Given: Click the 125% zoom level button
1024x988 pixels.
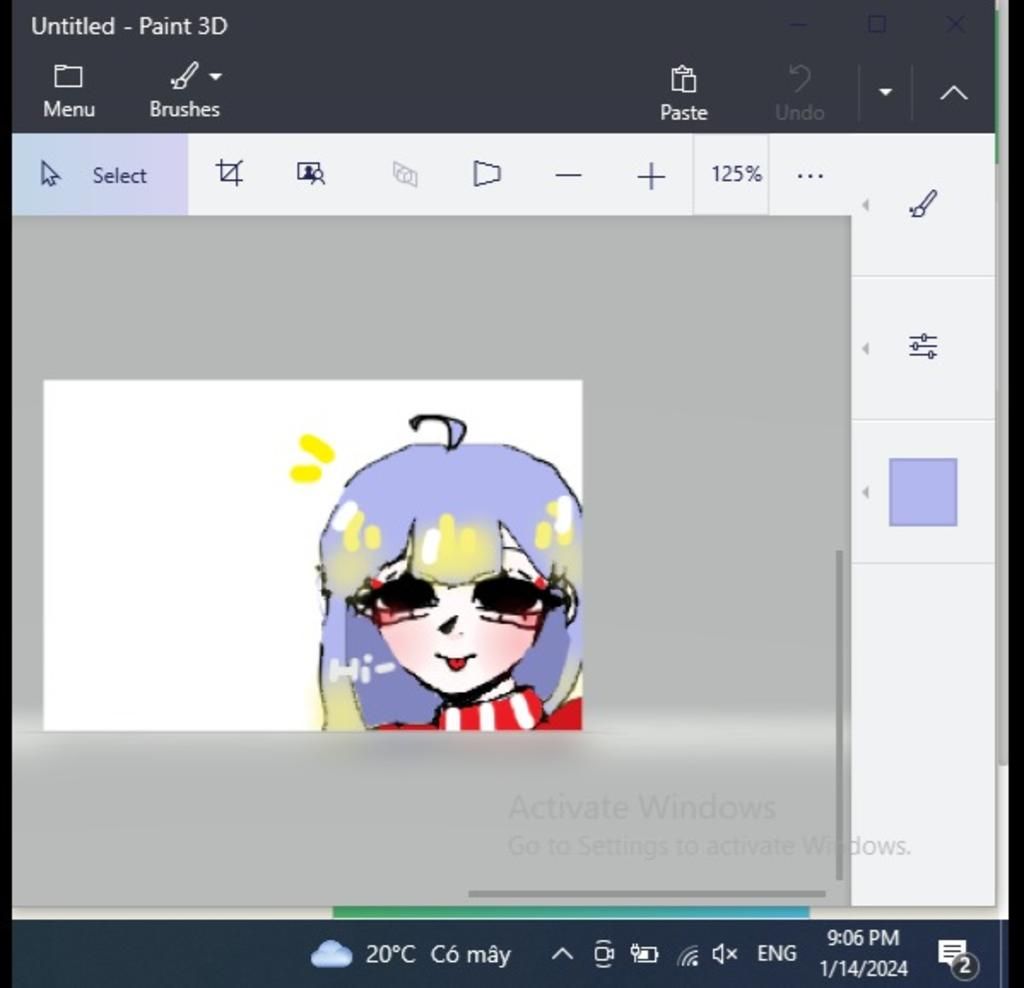Looking at the screenshot, I should (x=735, y=174).
